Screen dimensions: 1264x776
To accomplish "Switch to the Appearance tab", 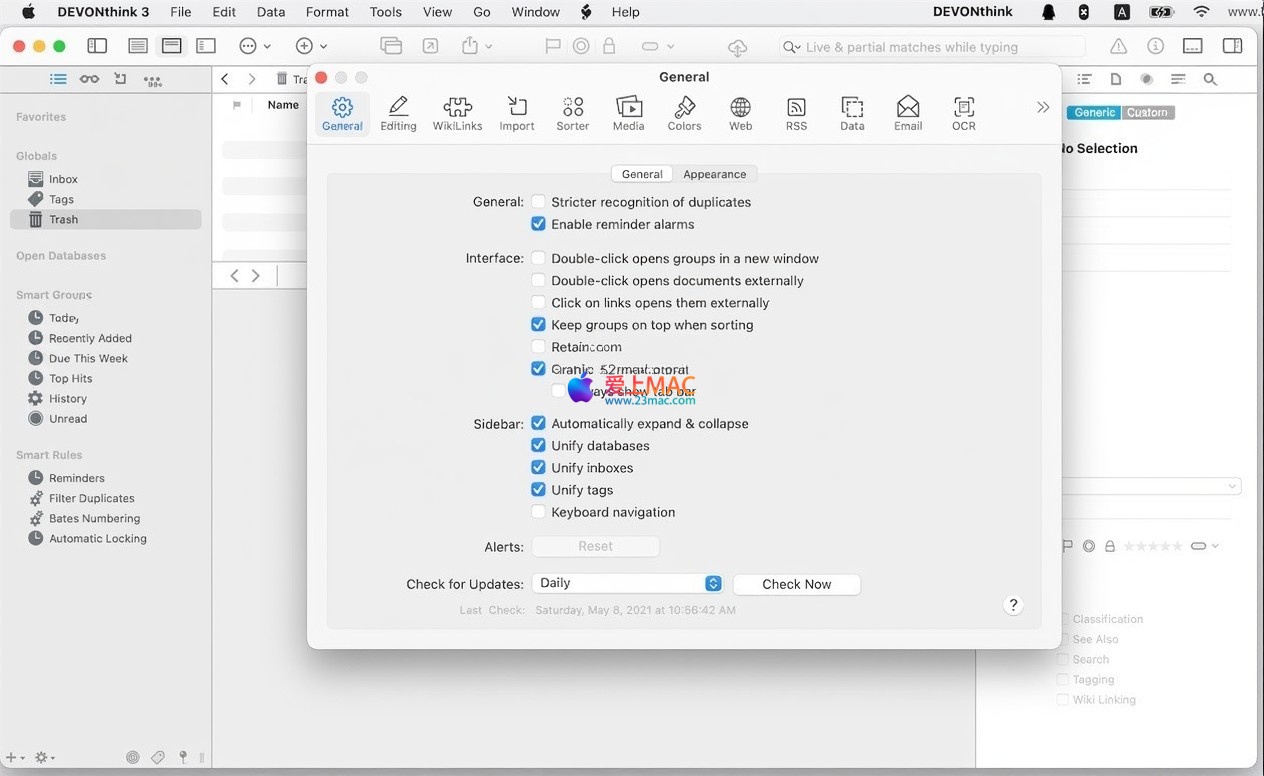I will coord(714,174).
